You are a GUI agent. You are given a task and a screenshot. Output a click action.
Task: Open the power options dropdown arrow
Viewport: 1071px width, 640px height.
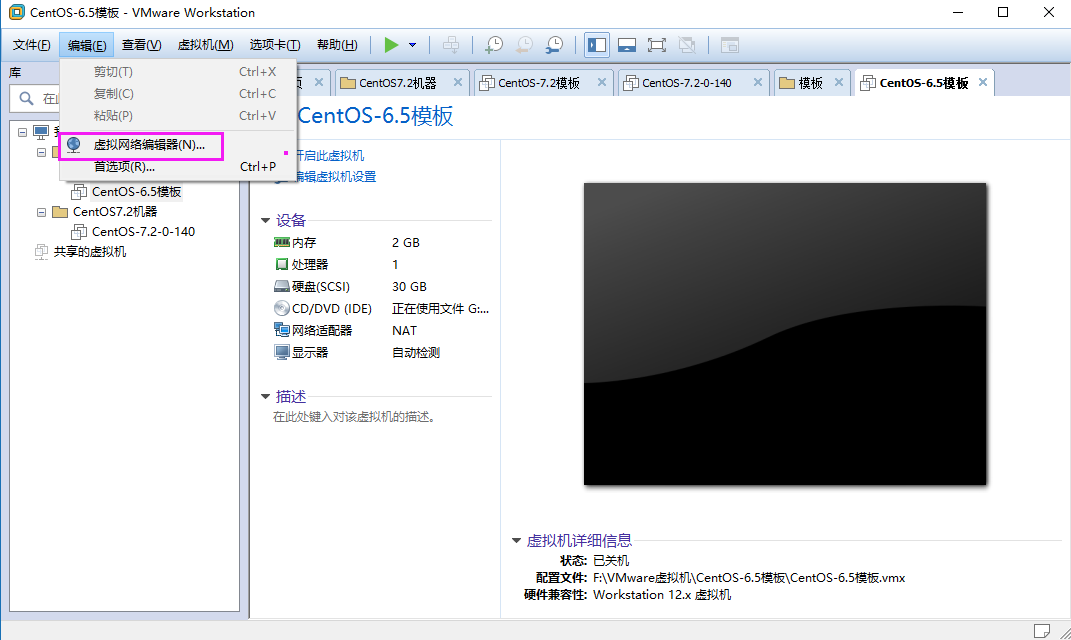coord(412,45)
